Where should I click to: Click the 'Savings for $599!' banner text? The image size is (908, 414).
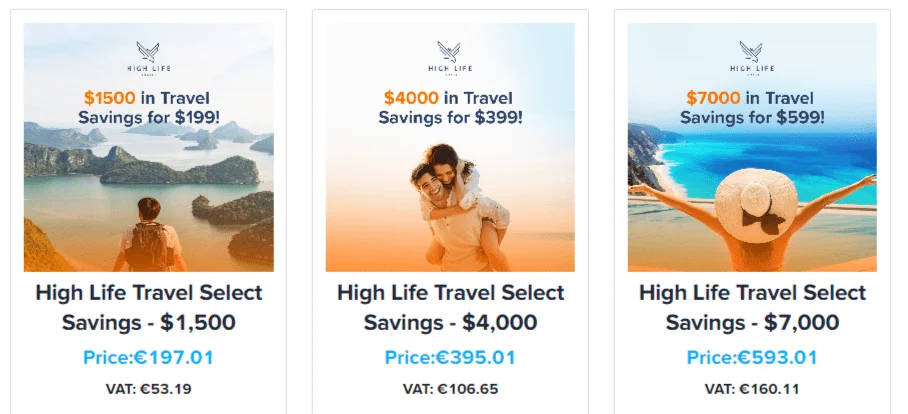coord(752,118)
